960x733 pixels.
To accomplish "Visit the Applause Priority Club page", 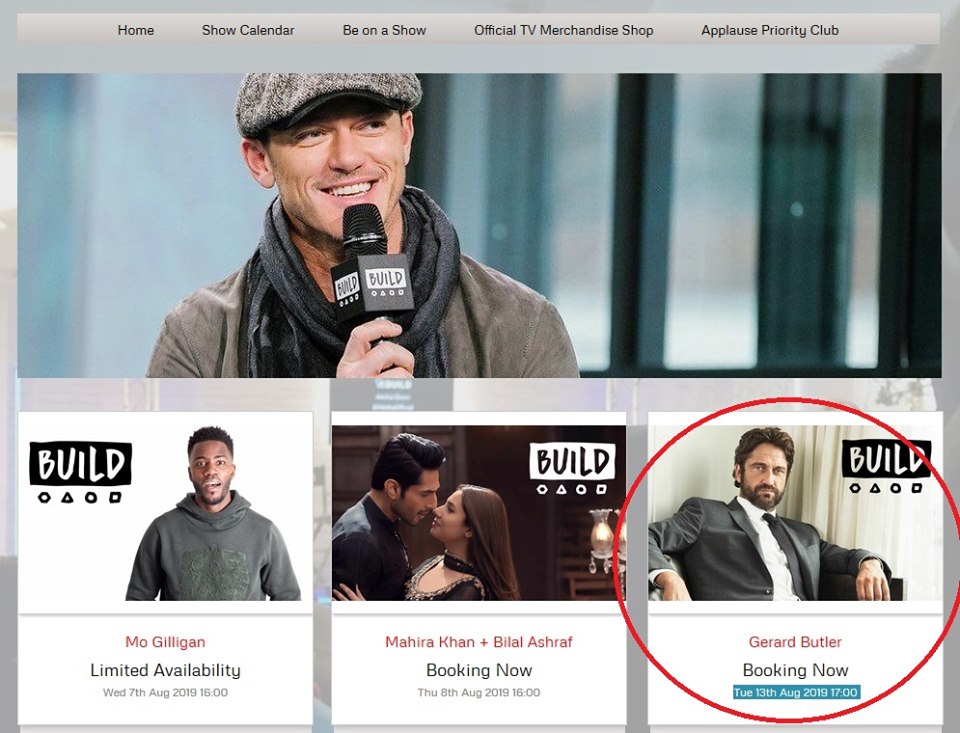I will point(770,30).
